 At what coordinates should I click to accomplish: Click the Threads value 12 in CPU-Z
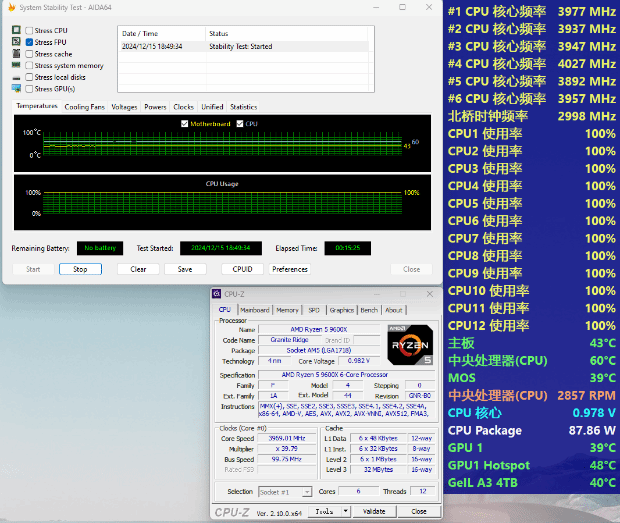pyautogui.click(x=423, y=491)
